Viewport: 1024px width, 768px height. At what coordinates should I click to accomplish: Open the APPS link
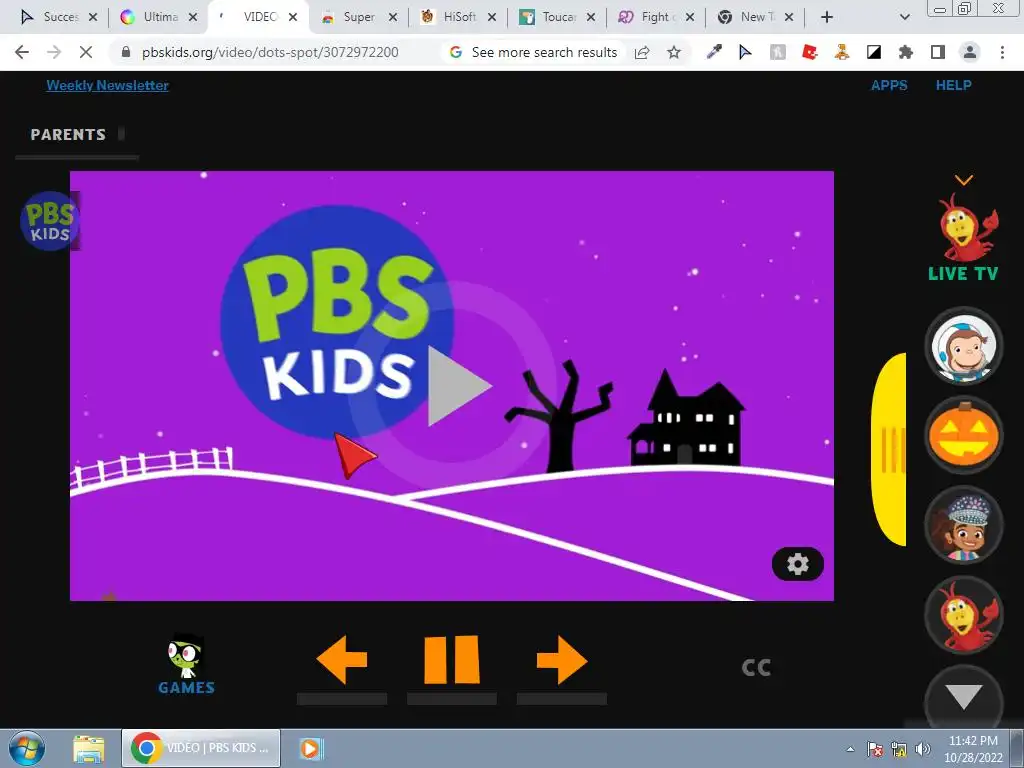[x=889, y=85]
